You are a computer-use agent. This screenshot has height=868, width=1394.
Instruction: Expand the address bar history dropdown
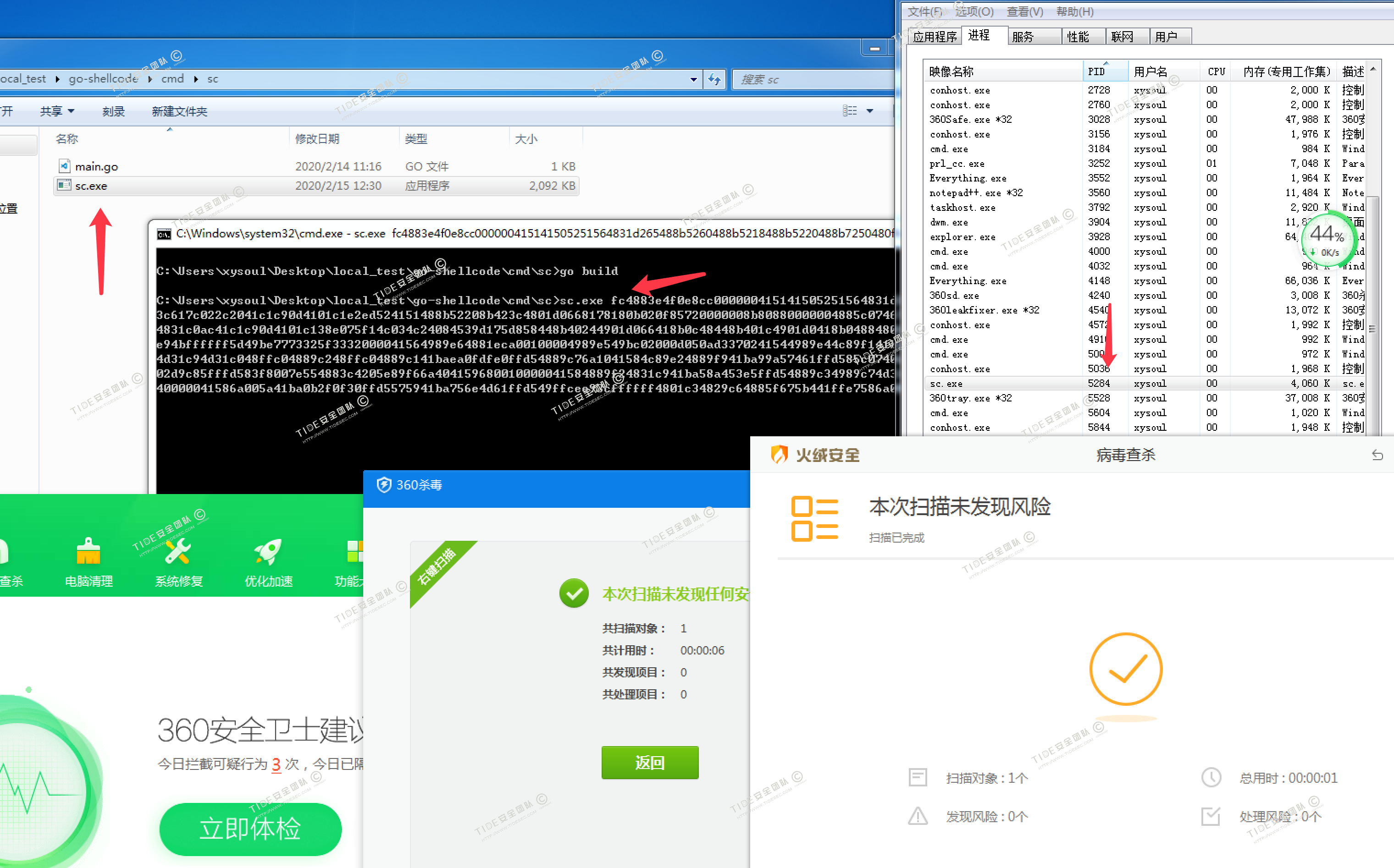pos(693,79)
